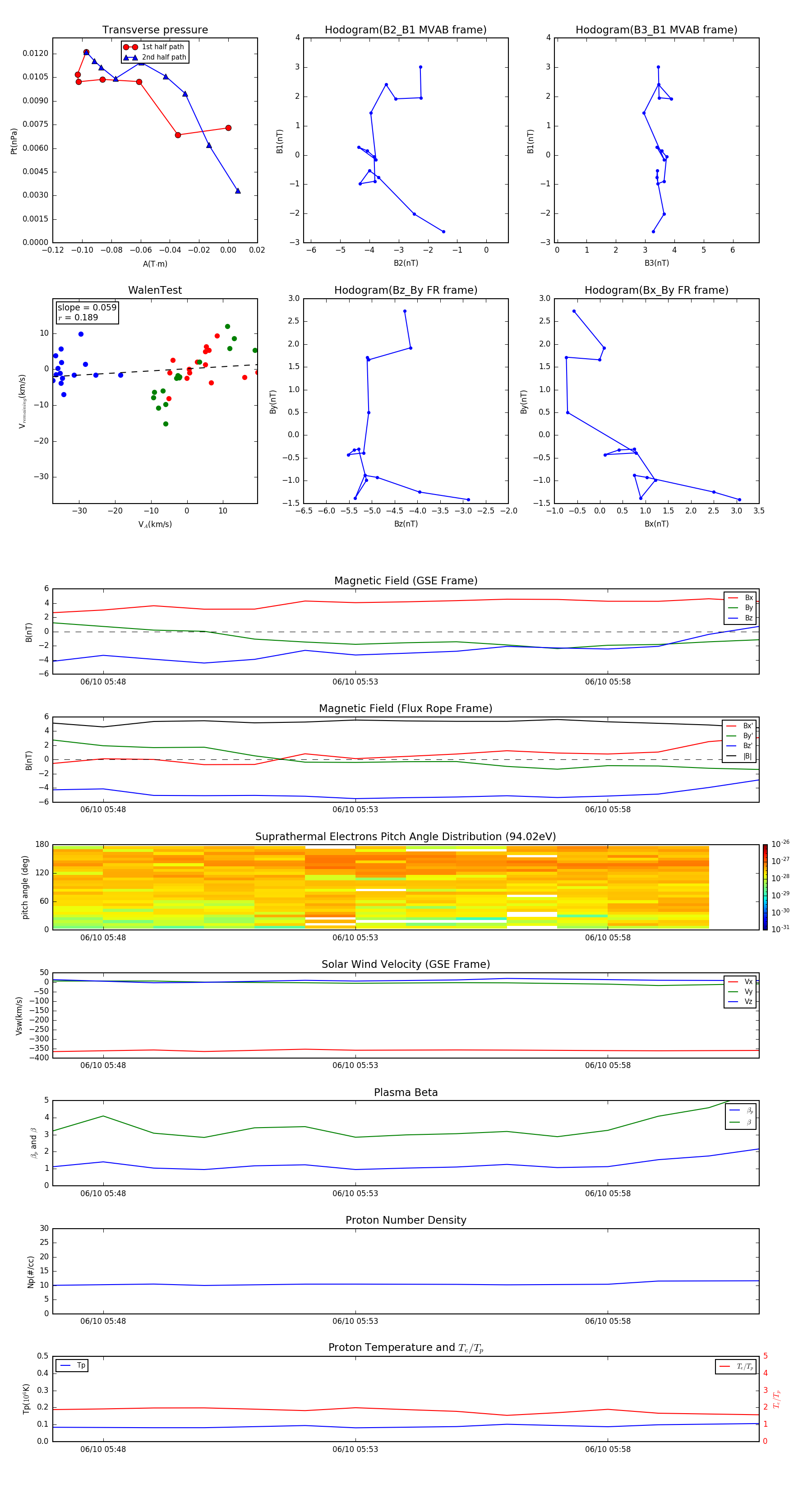Click the 'B2(nT)' x-axis label

[406, 263]
